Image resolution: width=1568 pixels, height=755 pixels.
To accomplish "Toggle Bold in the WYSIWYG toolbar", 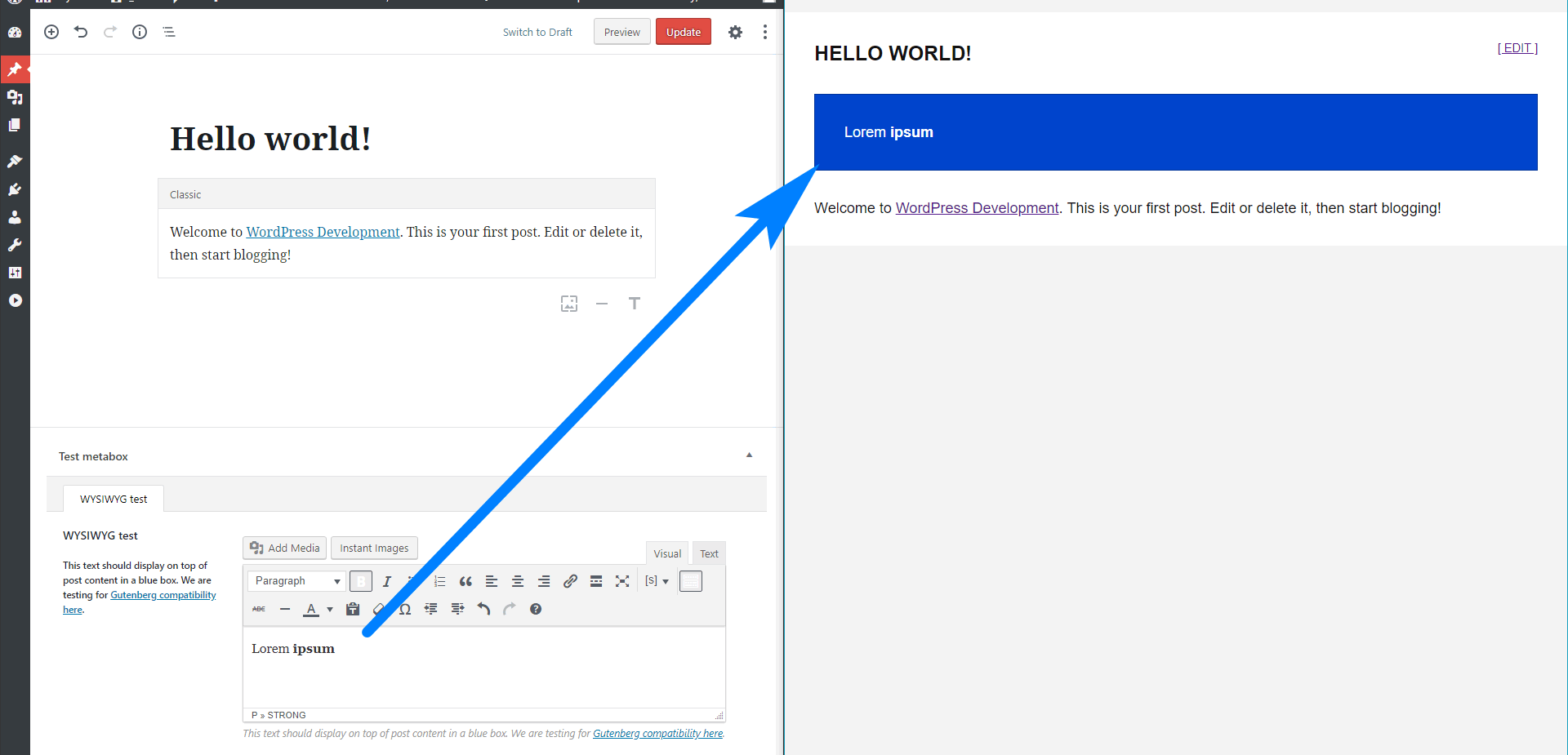I will (361, 581).
